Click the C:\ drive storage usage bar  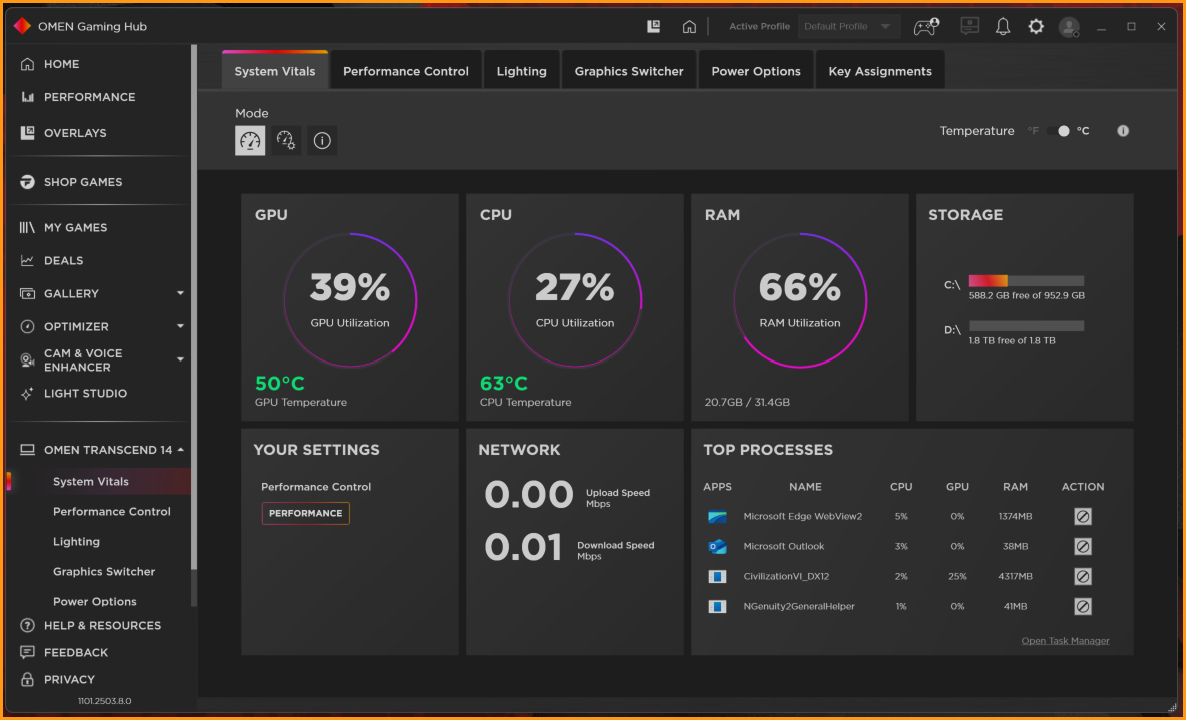click(x=1026, y=281)
